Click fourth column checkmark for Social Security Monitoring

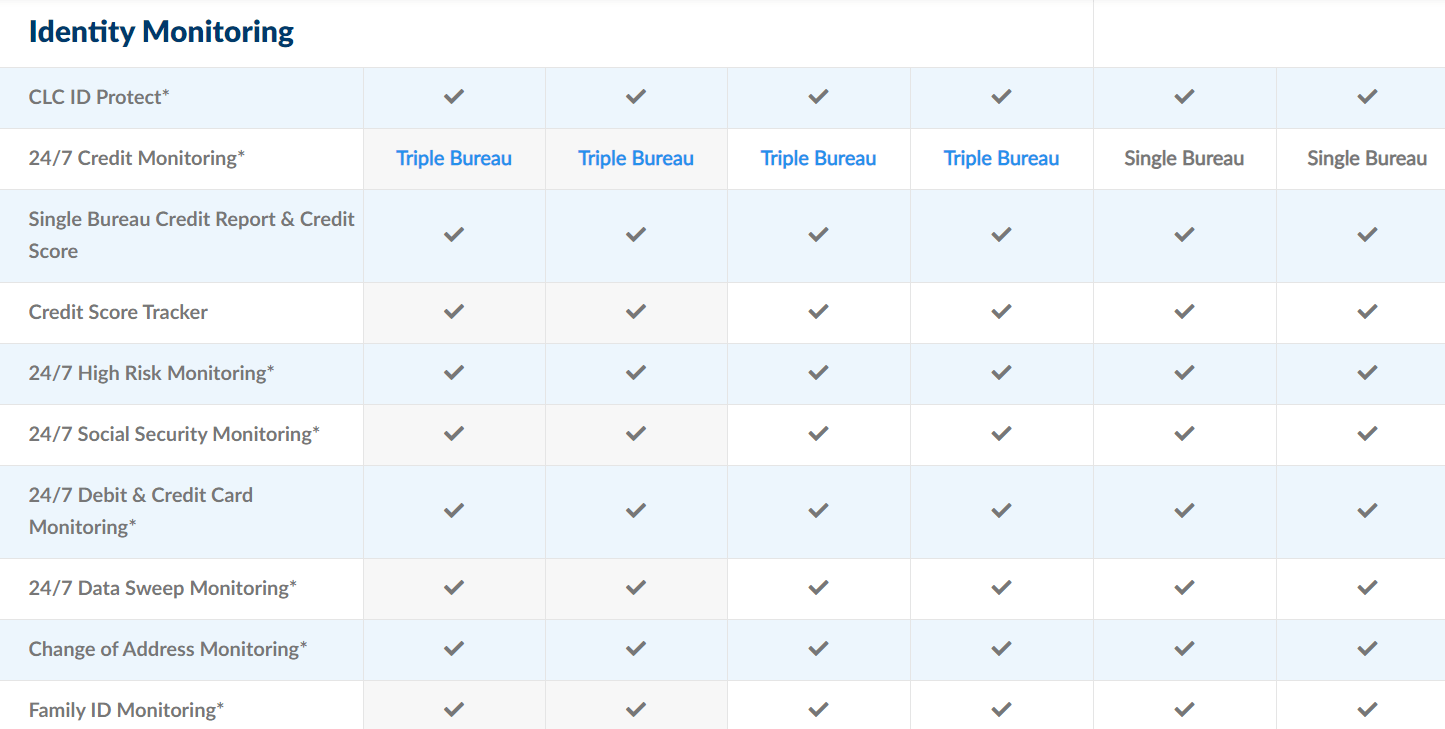(1001, 434)
